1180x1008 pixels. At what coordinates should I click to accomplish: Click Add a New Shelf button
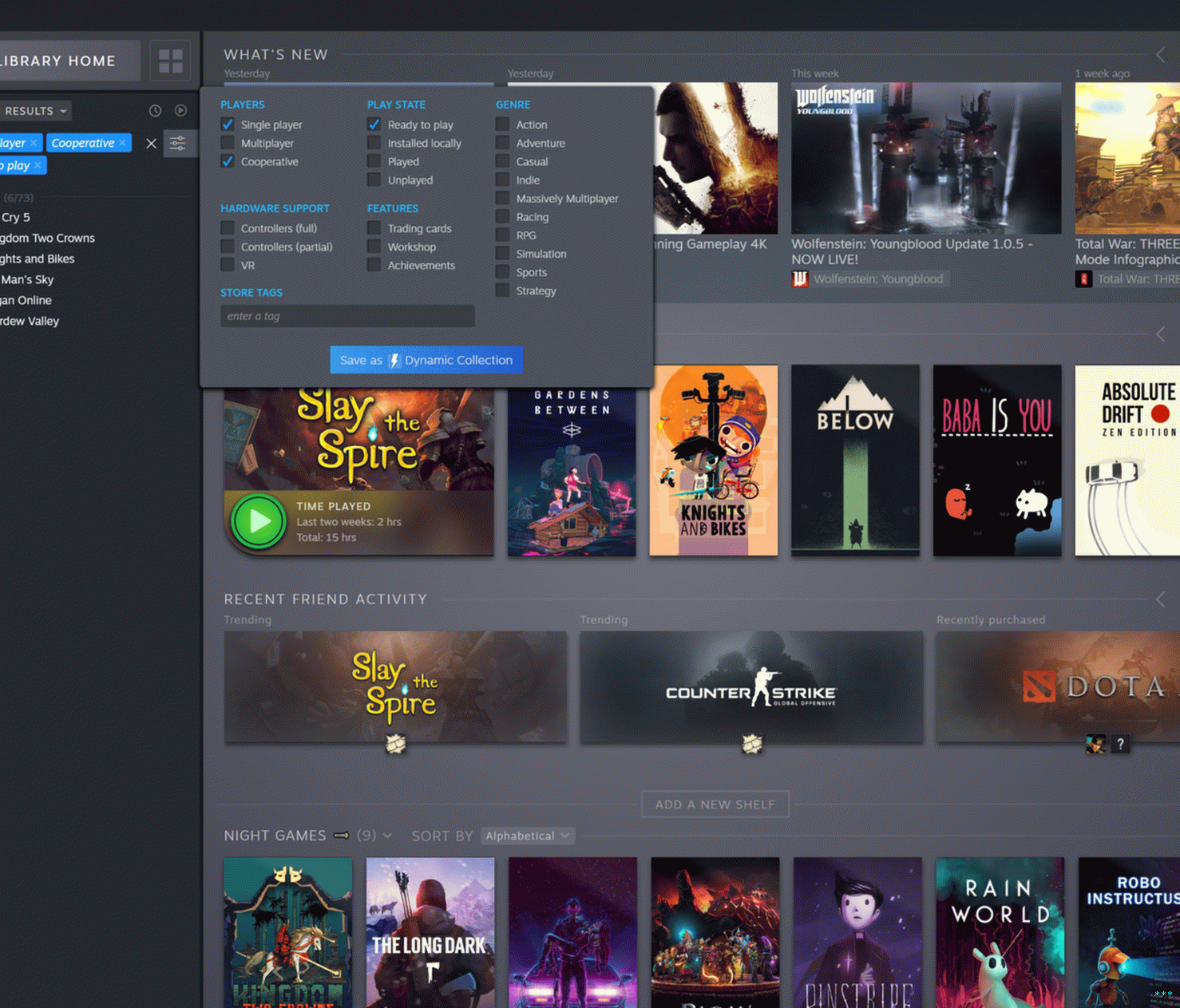point(715,804)
